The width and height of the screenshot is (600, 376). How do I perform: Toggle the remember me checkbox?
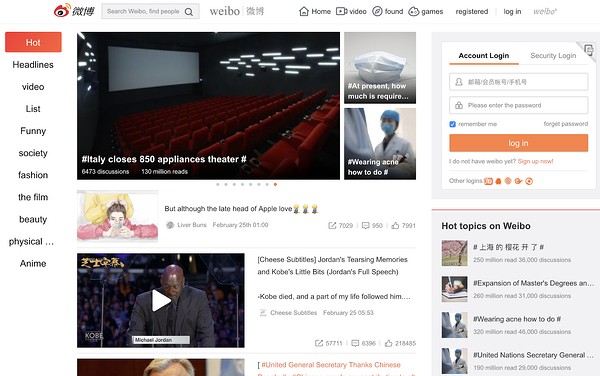click(x=453, y=124)
